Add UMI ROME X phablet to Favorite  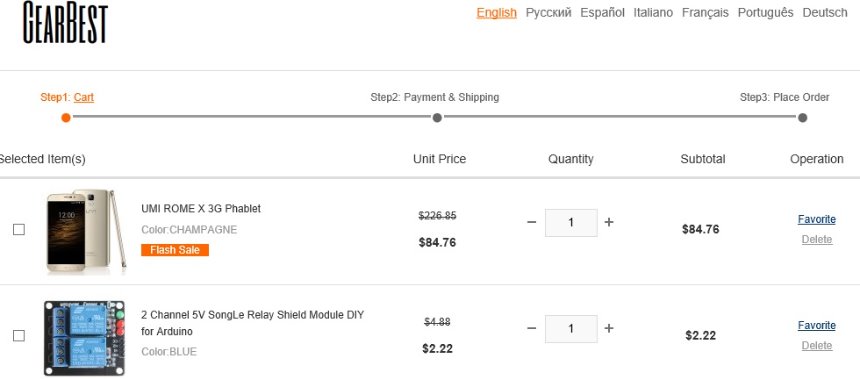click(x=817, y=219)
